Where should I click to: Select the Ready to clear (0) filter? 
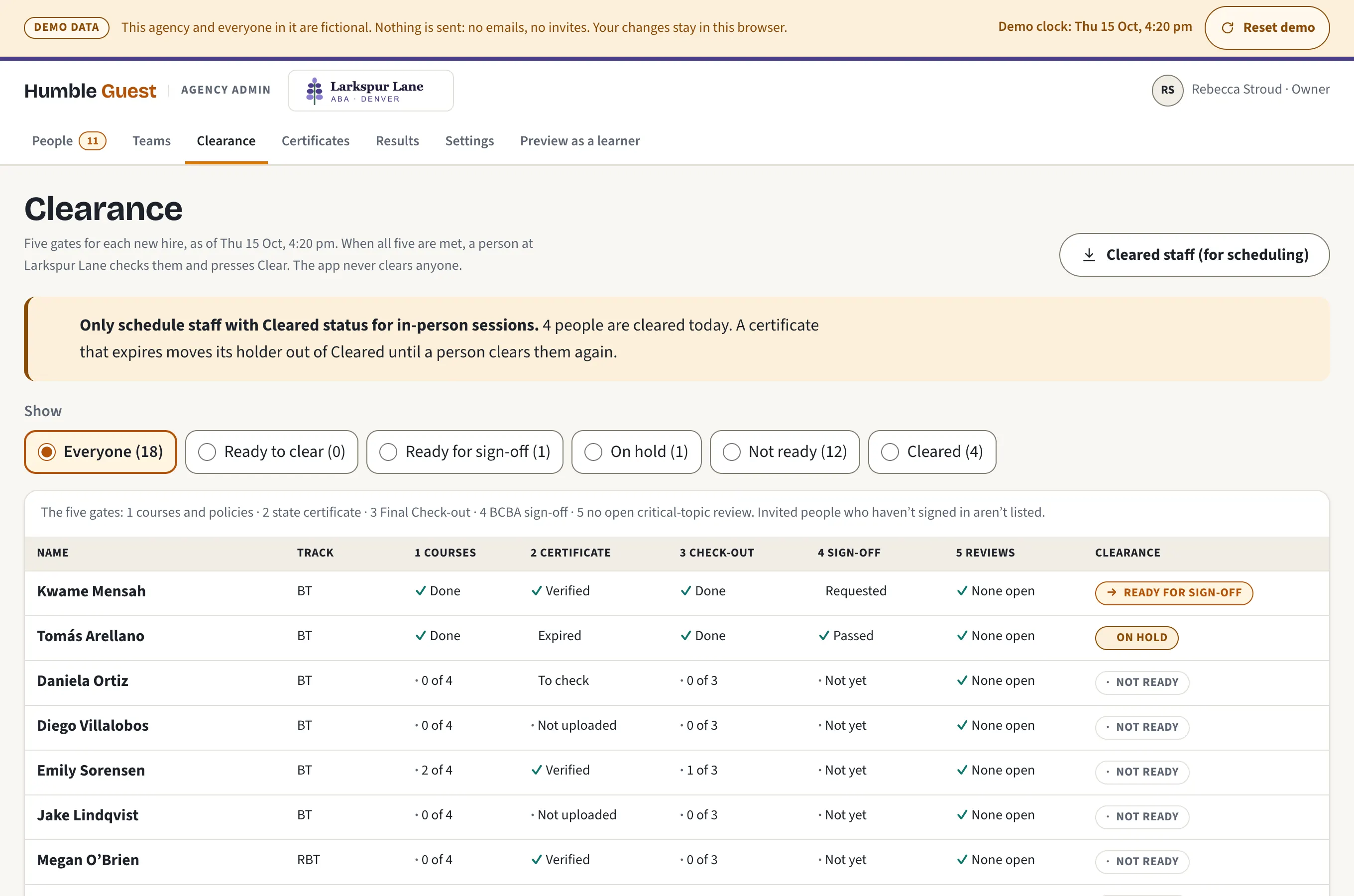271,452
